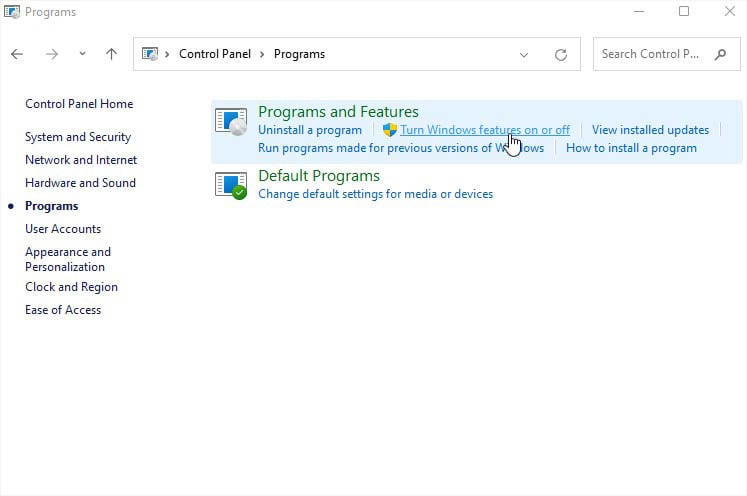Click the Back arrow navigation button
Viewport: 747px width, 496px height.
click(17, 54)
